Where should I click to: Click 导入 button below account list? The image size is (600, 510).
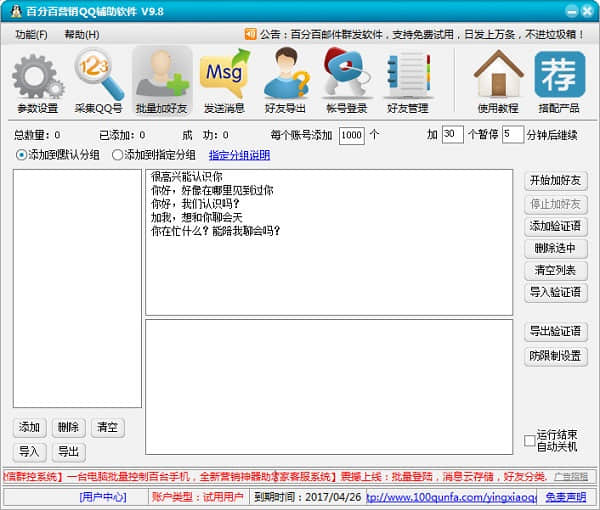pos(29,452)
